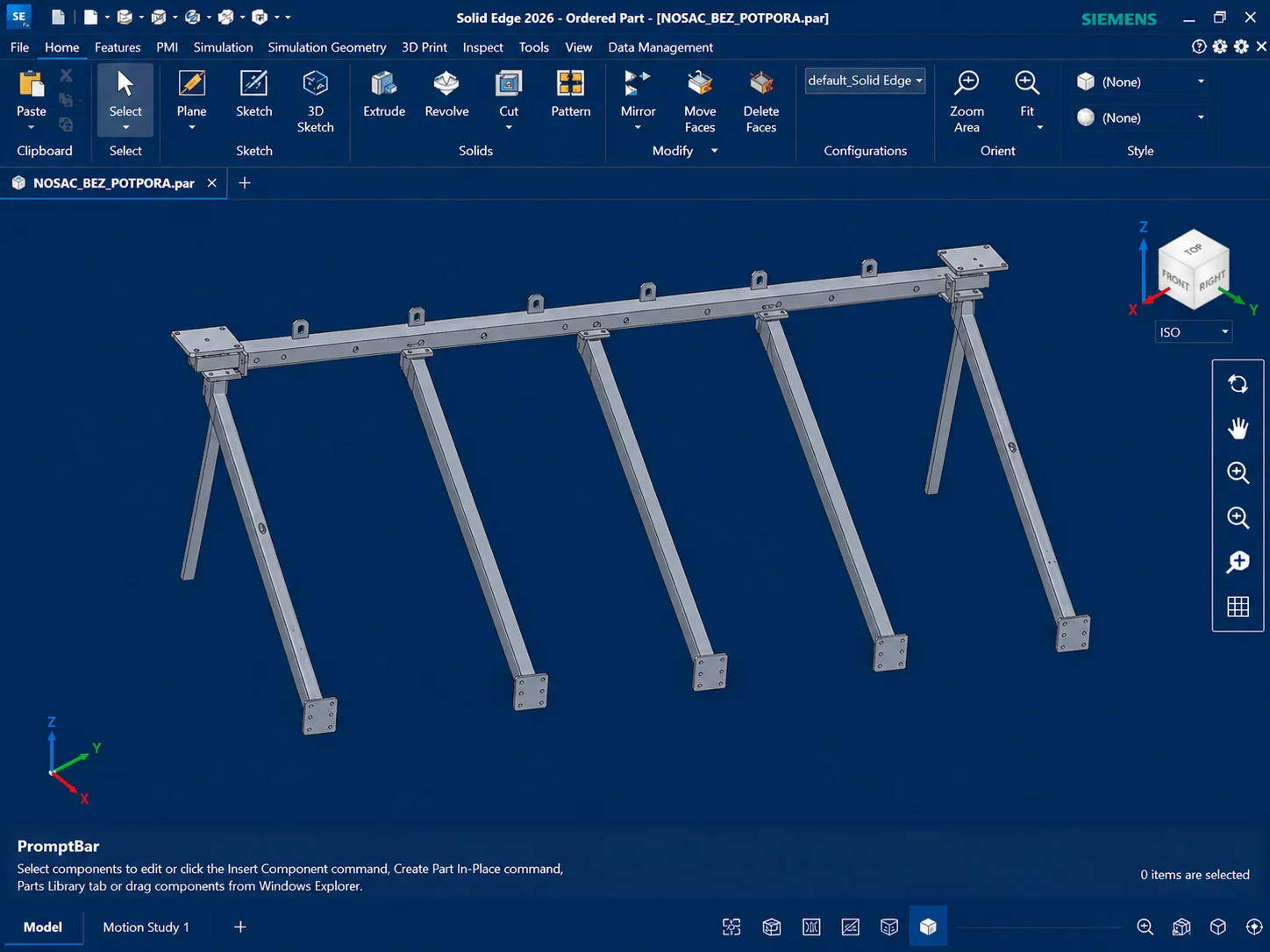Click the Plane tool icon

click(191, 83)
